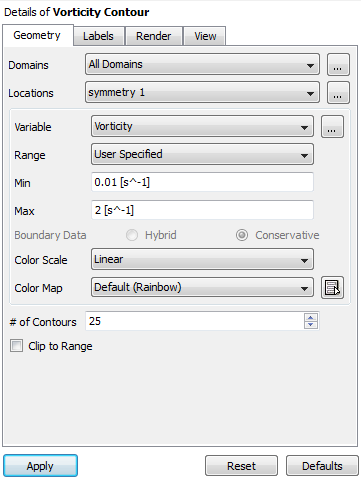Image resolution: width=361 pixels, height=481 pixels.
Task: Switch to the Labels tab
Action: pyautogui.click(x=99, y=36)
